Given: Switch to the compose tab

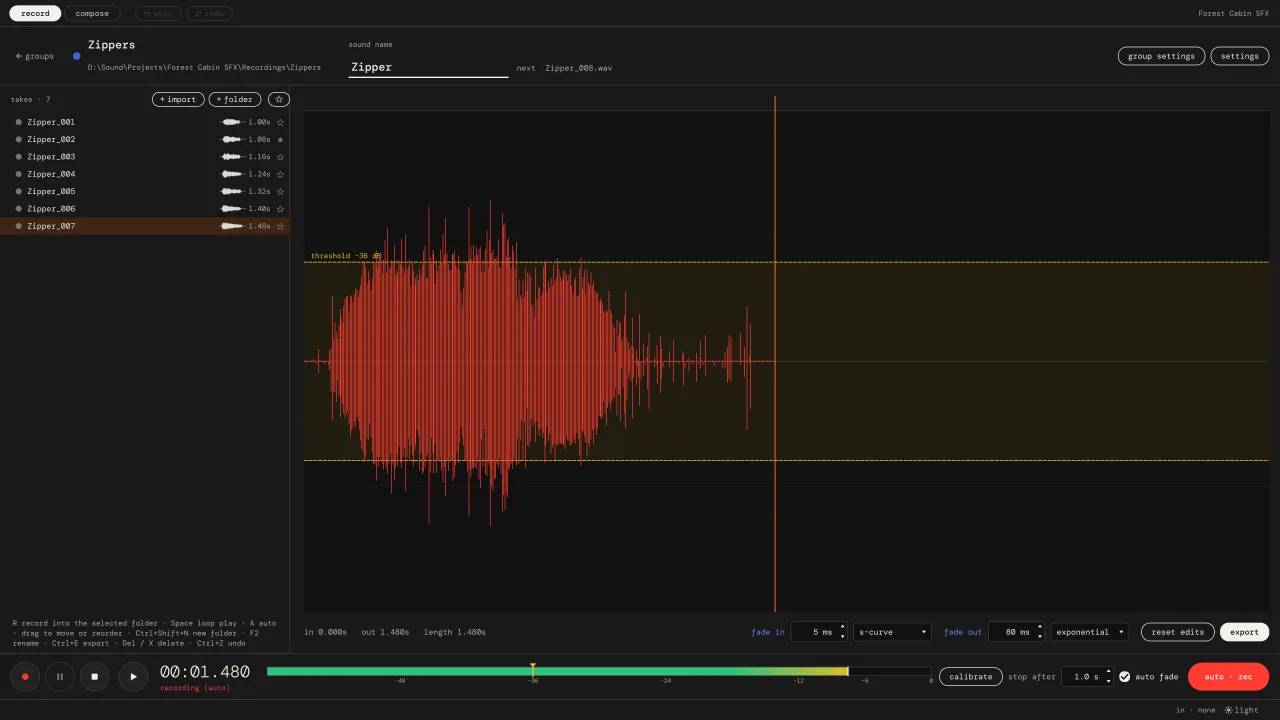Looking at the screenshot, I should click(93, 13).
